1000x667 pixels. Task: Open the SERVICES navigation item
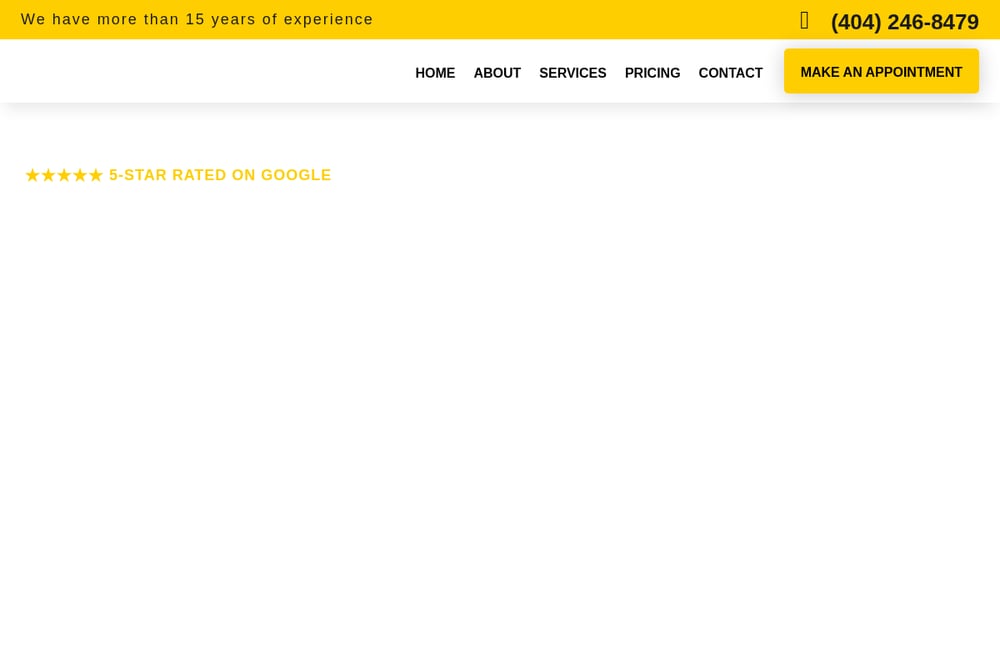[573, 73]
